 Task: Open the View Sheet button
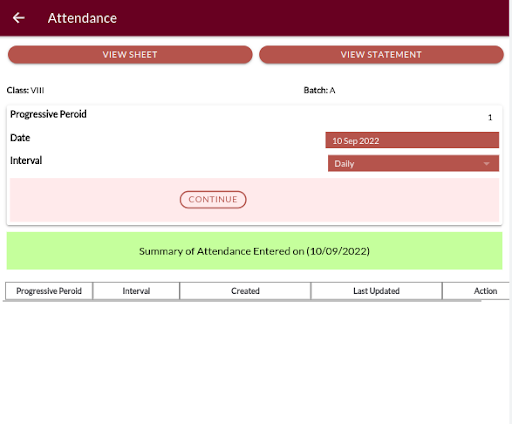130,55
